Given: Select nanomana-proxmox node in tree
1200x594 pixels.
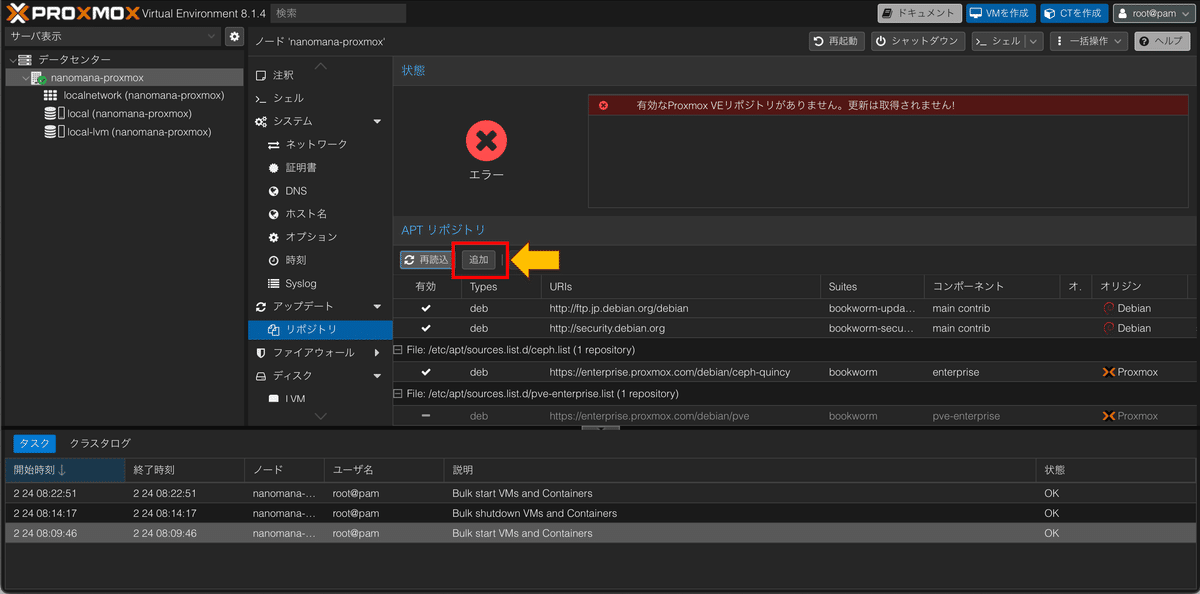Looking at the screenshot, I should (96, 78).
